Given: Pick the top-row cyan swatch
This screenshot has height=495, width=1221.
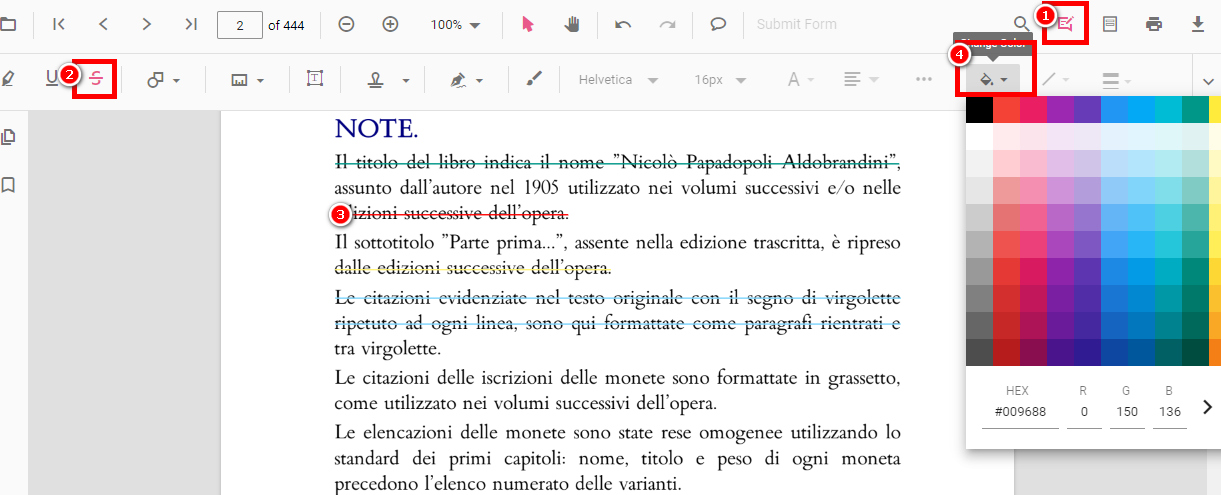Looking at the screenshot, I should tap(1168, 109).
